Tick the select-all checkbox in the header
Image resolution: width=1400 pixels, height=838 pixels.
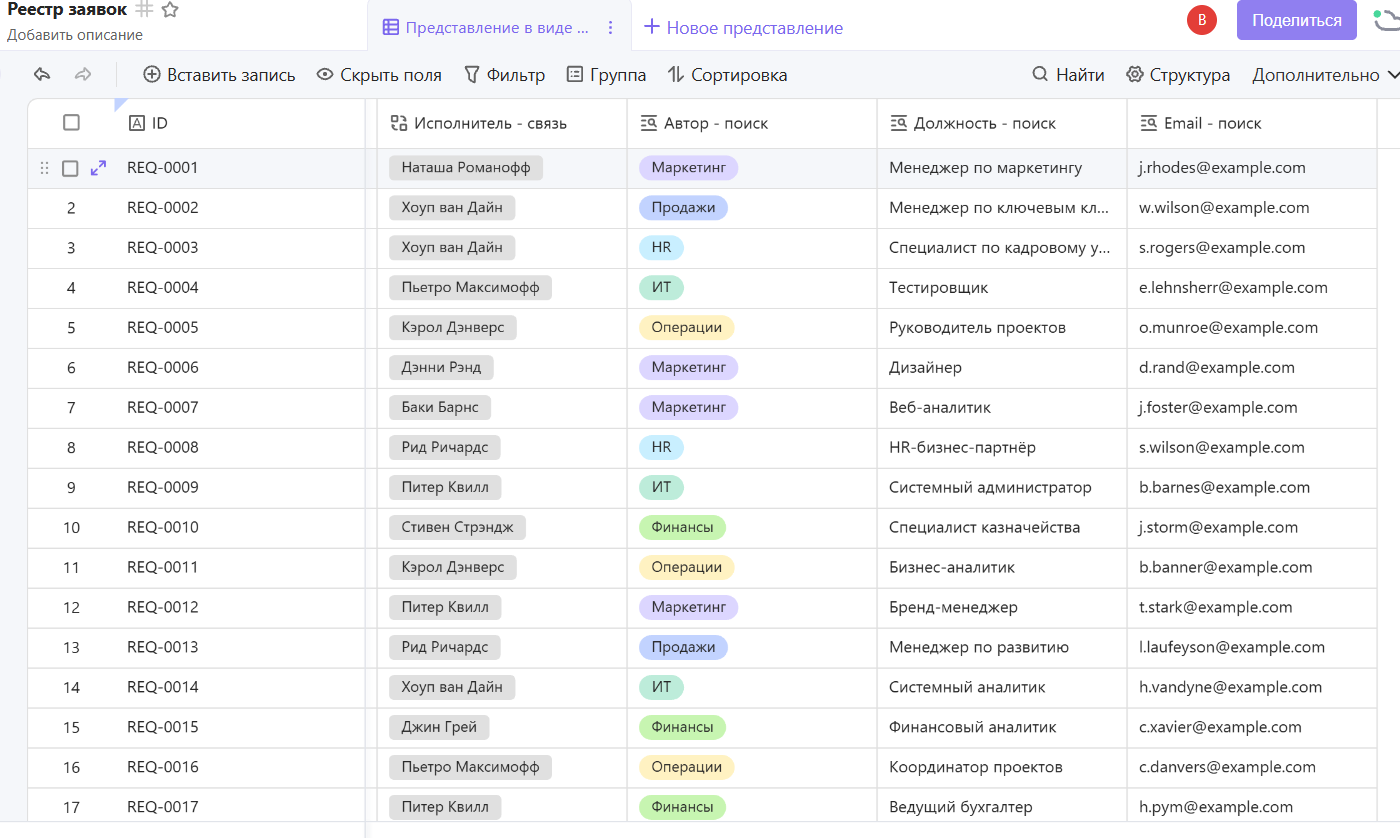(71, 123)
